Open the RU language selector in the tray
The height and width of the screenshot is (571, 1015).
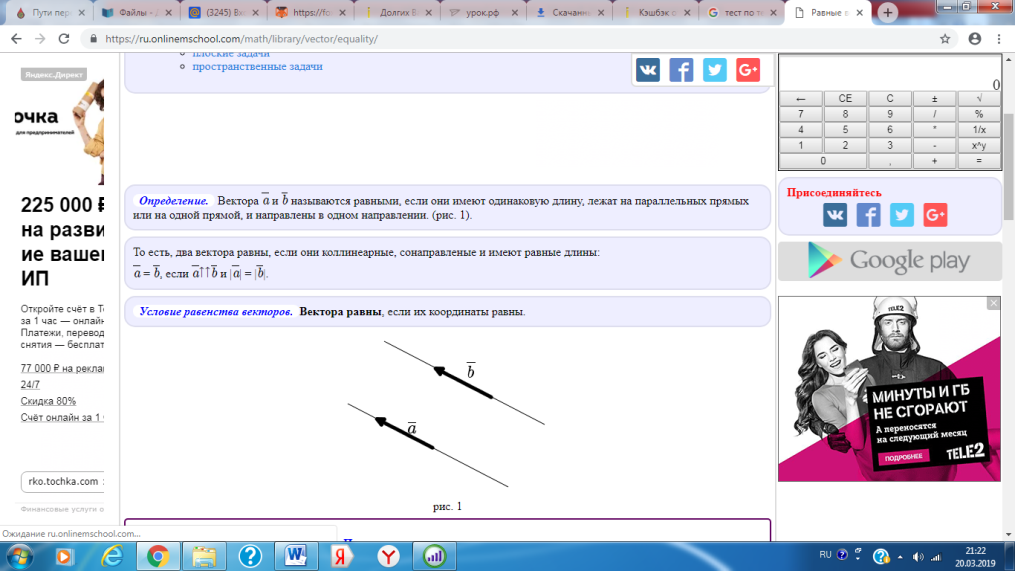tap(825, 554)
